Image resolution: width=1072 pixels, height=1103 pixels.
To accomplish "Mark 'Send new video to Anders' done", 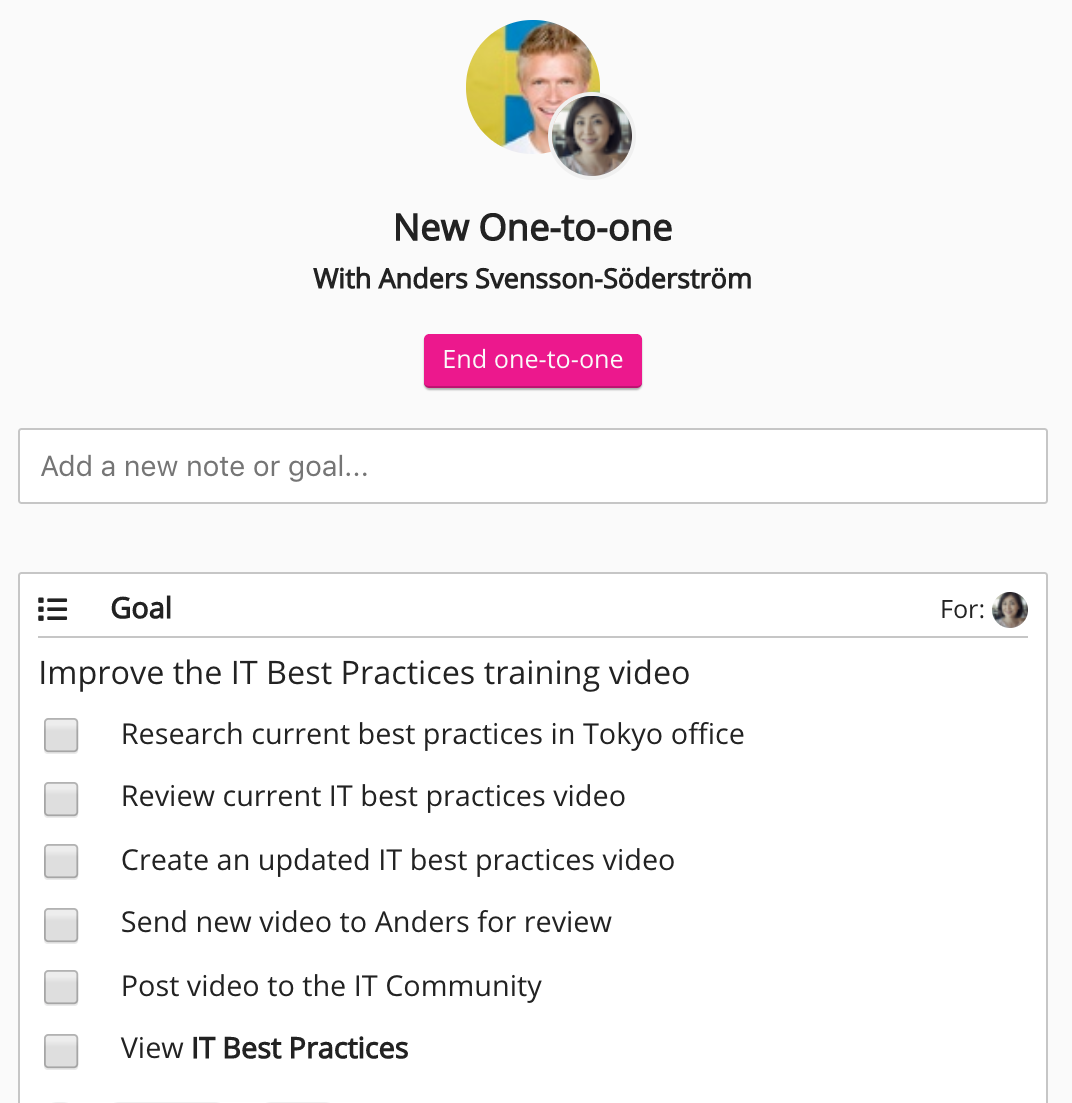I will (61, 924).
